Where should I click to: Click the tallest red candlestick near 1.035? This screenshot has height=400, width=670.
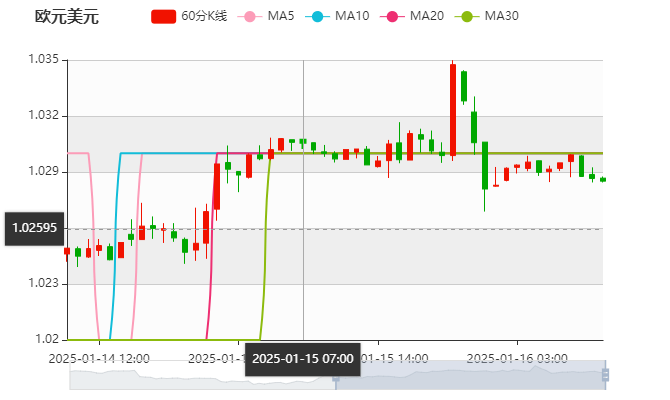[453, 109]
